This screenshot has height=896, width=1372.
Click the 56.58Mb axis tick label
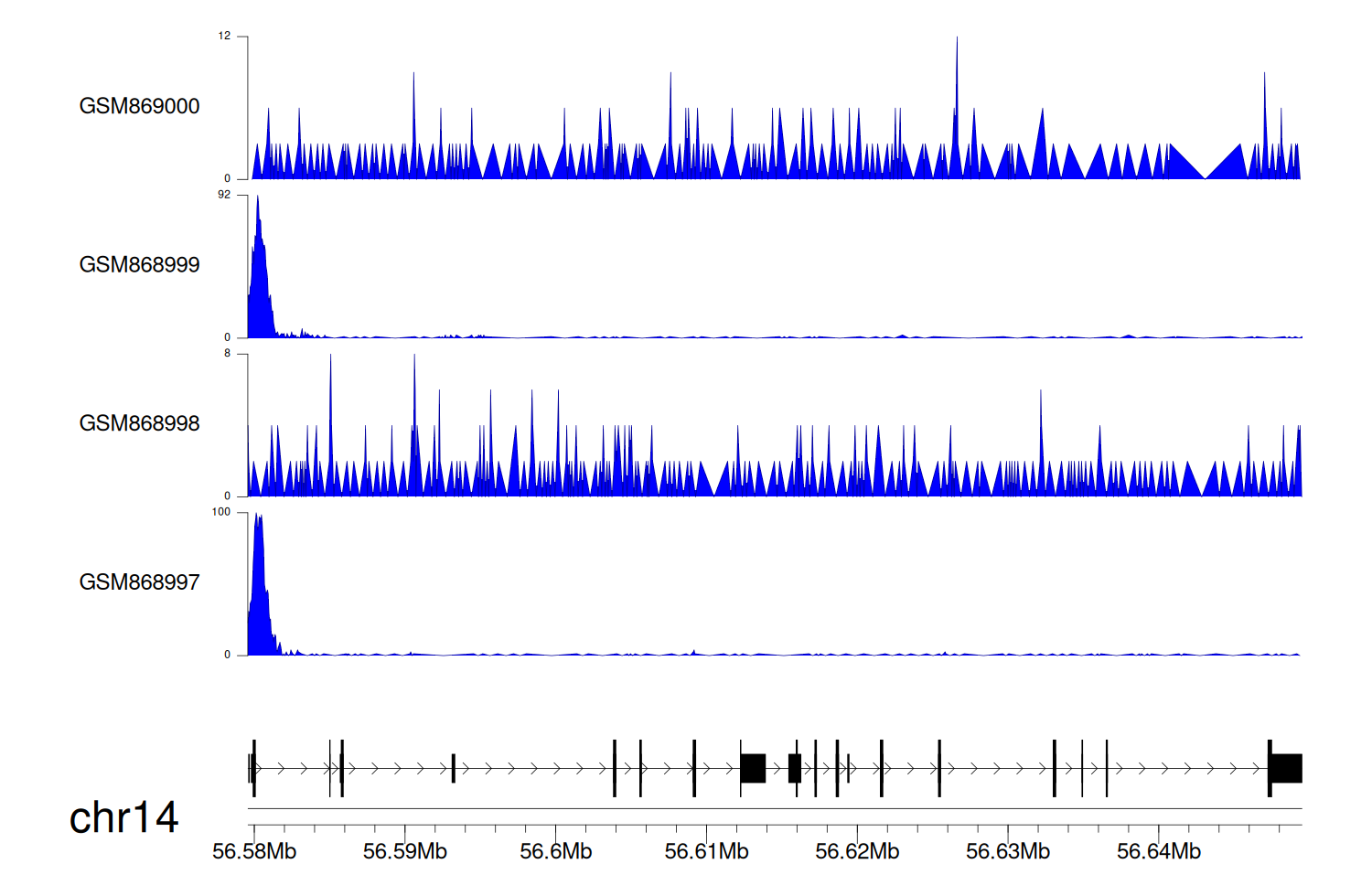254,852
